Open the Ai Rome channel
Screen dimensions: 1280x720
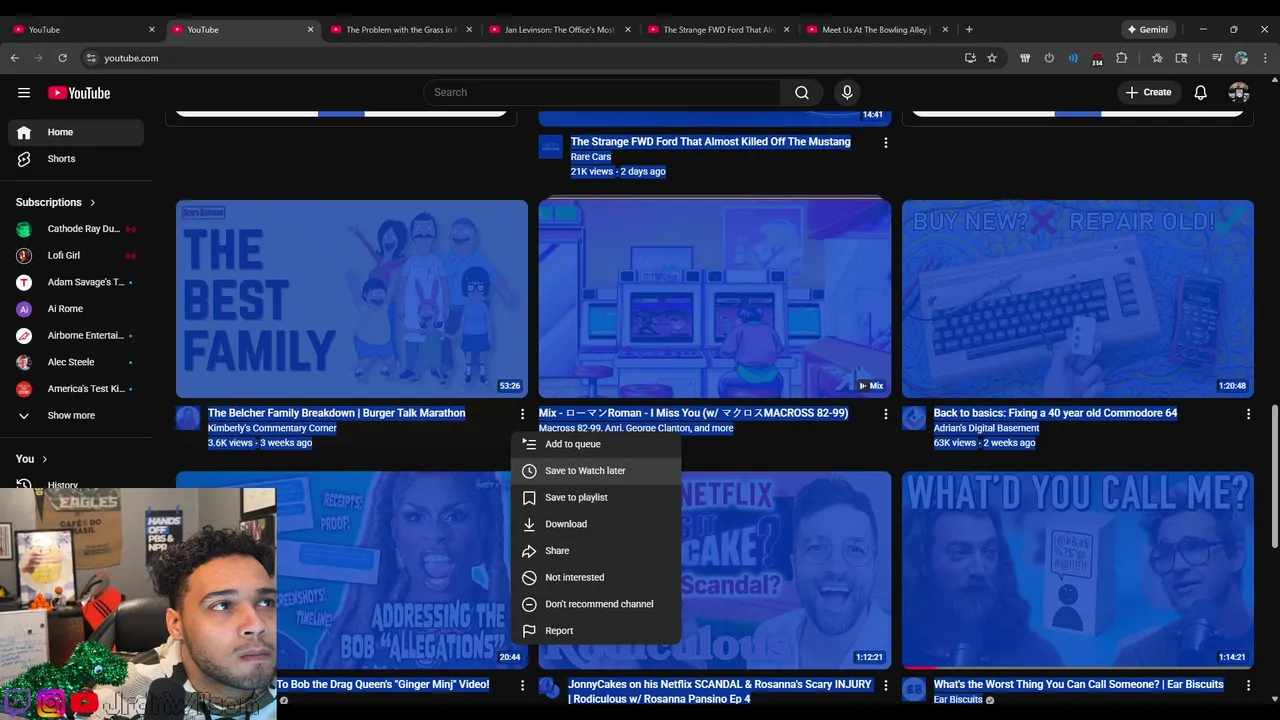(x=76, y=309)
